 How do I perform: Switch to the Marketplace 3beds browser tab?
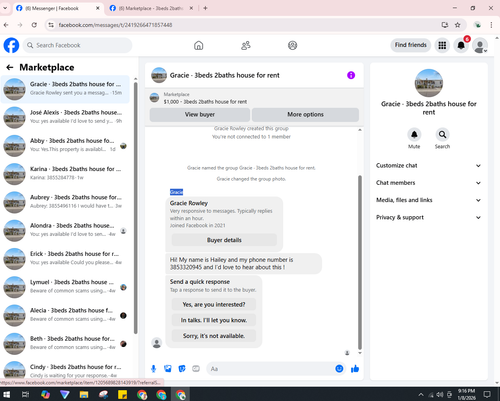click(150, 8)
